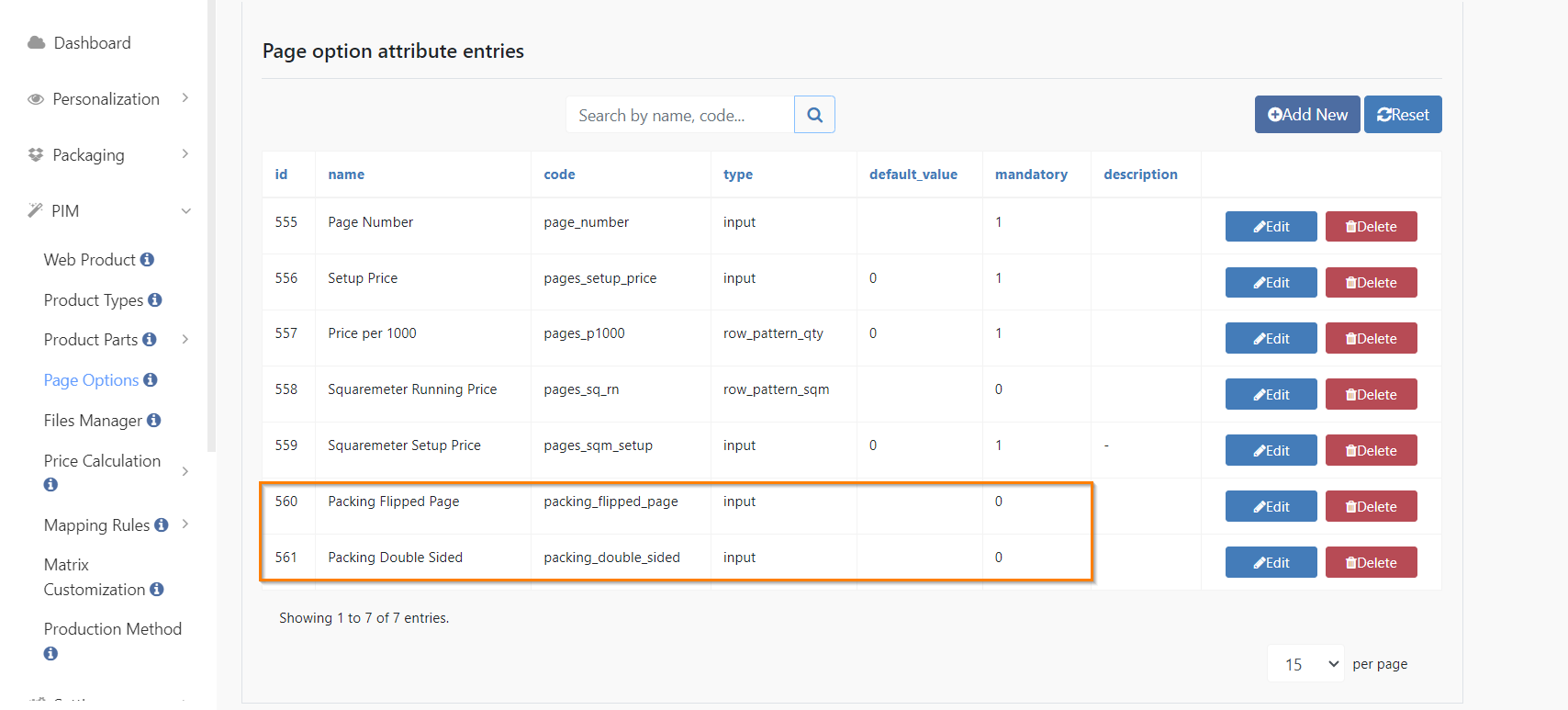
Task: Delete the Setup Price entry
Action: [x=1372, y=283]
